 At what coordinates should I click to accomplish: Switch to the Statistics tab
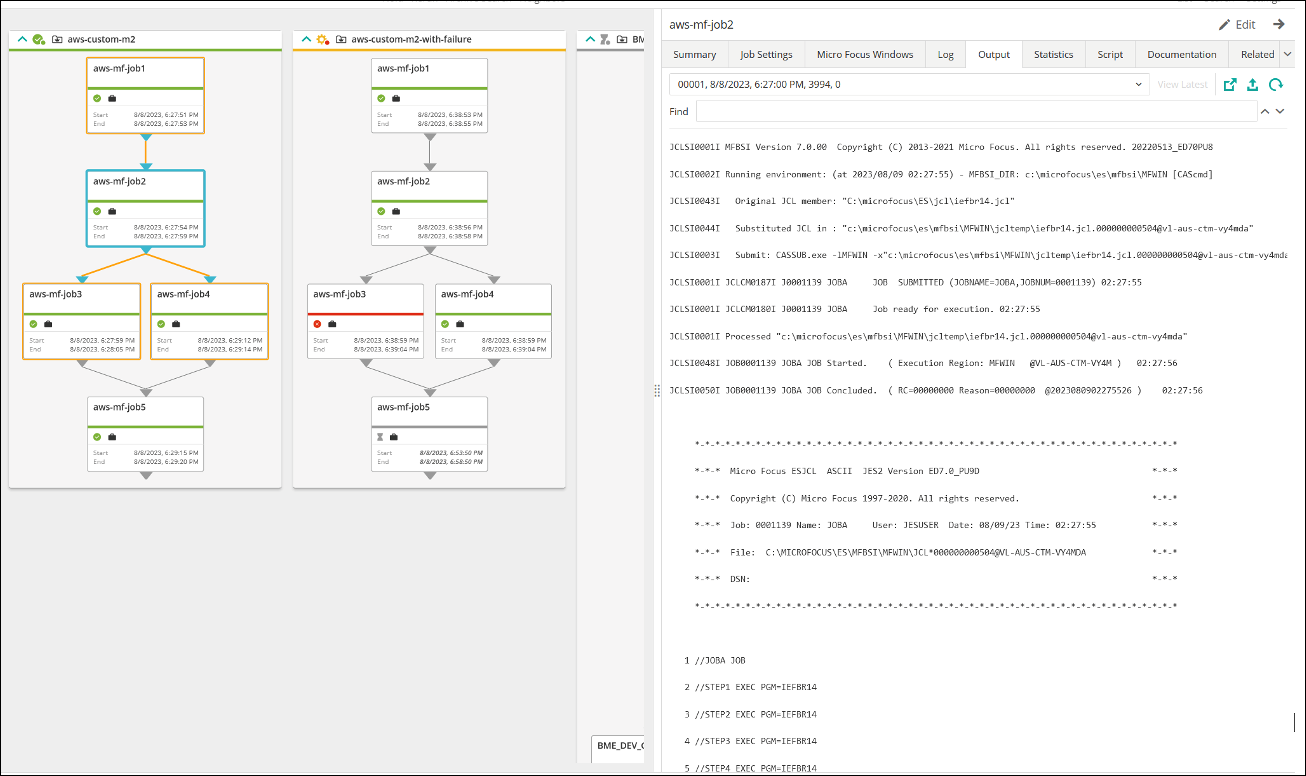pos(1053,54)
